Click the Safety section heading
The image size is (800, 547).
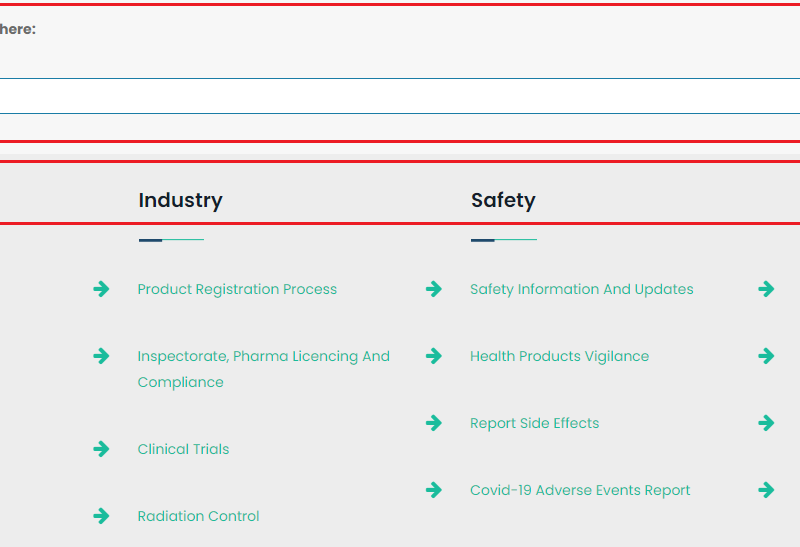(503, 200)
